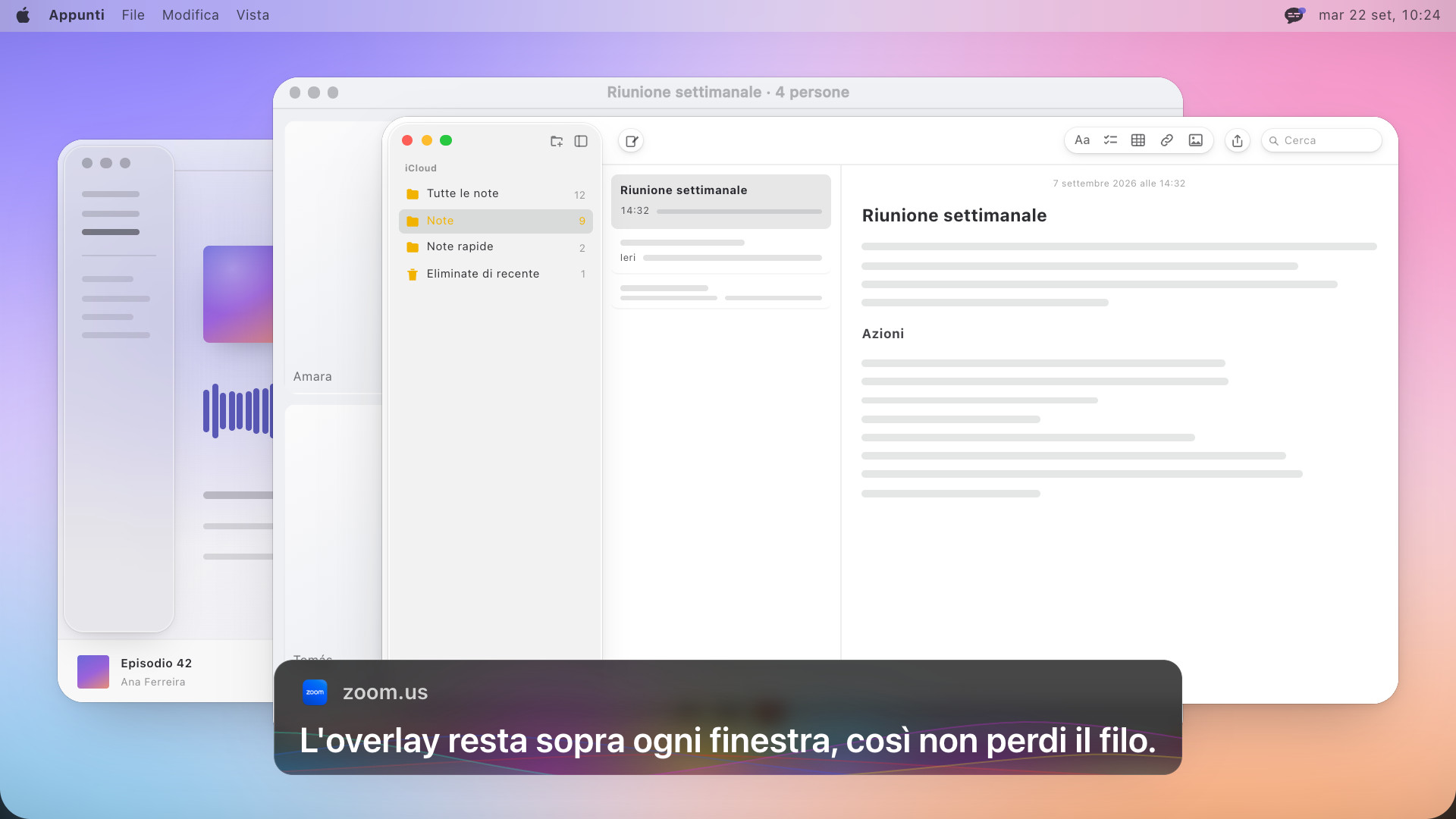Click the Episodio 42 artwork thumbnail
The image size is (1456, 819).
93,672
